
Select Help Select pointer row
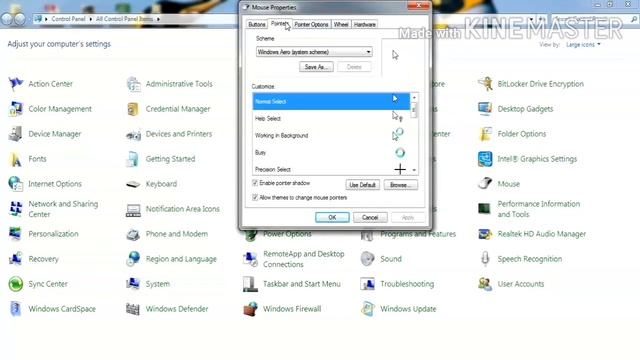[x=331, y=118]
